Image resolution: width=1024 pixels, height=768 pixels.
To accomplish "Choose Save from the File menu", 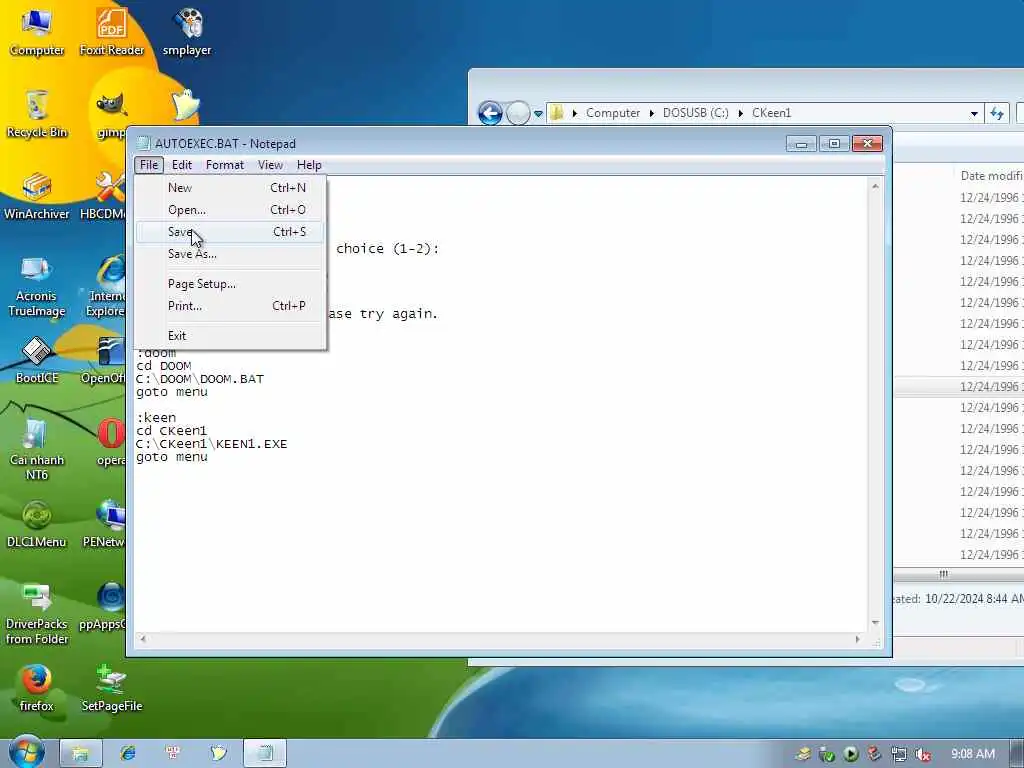I will [230, 232].
